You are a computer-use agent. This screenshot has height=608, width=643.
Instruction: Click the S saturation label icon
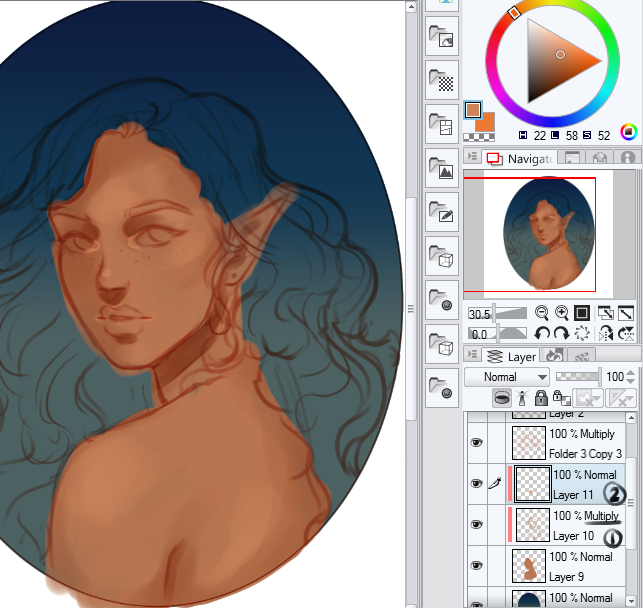[587, 135]
